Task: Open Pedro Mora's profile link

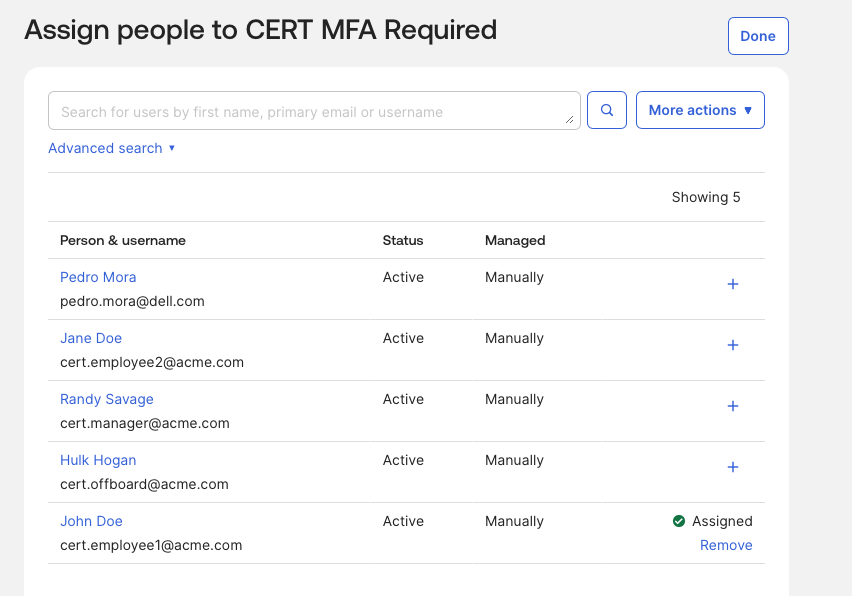Action: click(x=98, y=277)
